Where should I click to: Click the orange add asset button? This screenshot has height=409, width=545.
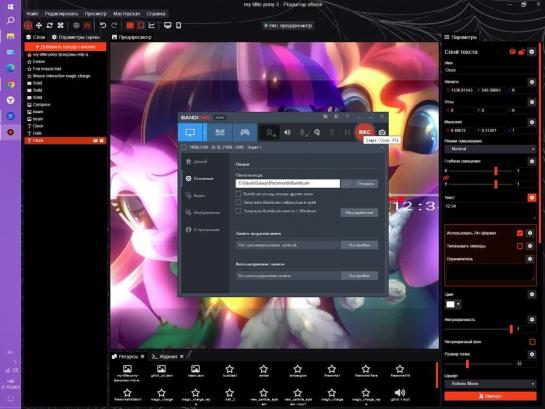[65, 47]
